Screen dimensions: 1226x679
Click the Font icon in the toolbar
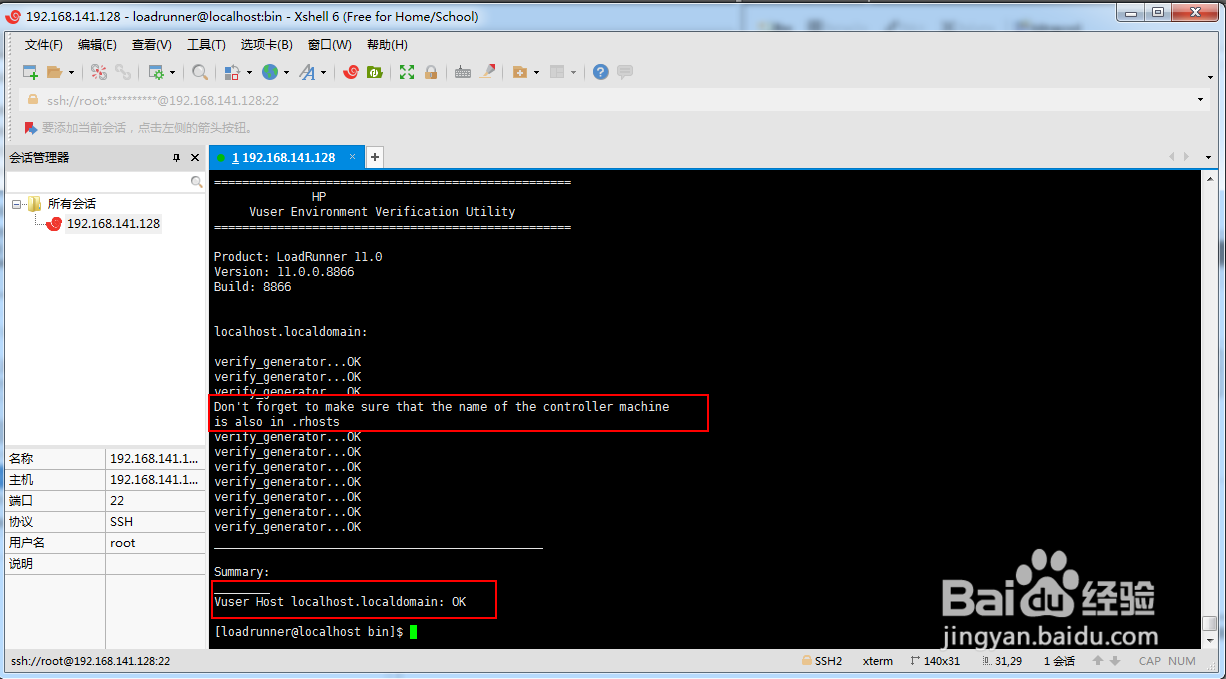[307, 72]
